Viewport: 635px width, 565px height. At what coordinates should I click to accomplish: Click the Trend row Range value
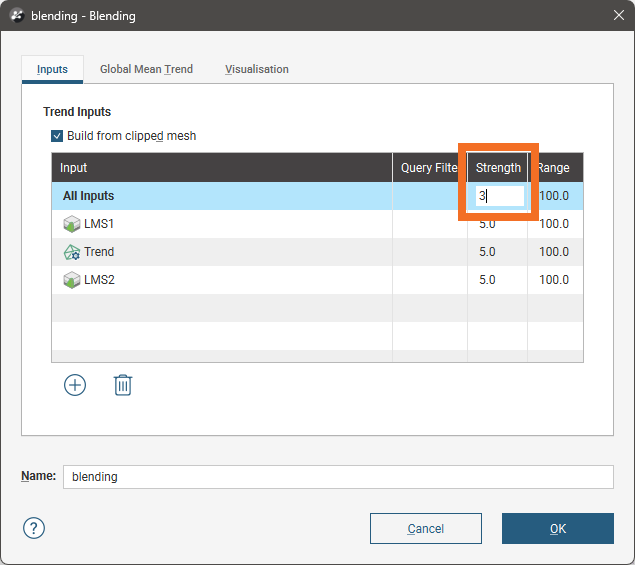pyautogui.click(x=554, y=252)
